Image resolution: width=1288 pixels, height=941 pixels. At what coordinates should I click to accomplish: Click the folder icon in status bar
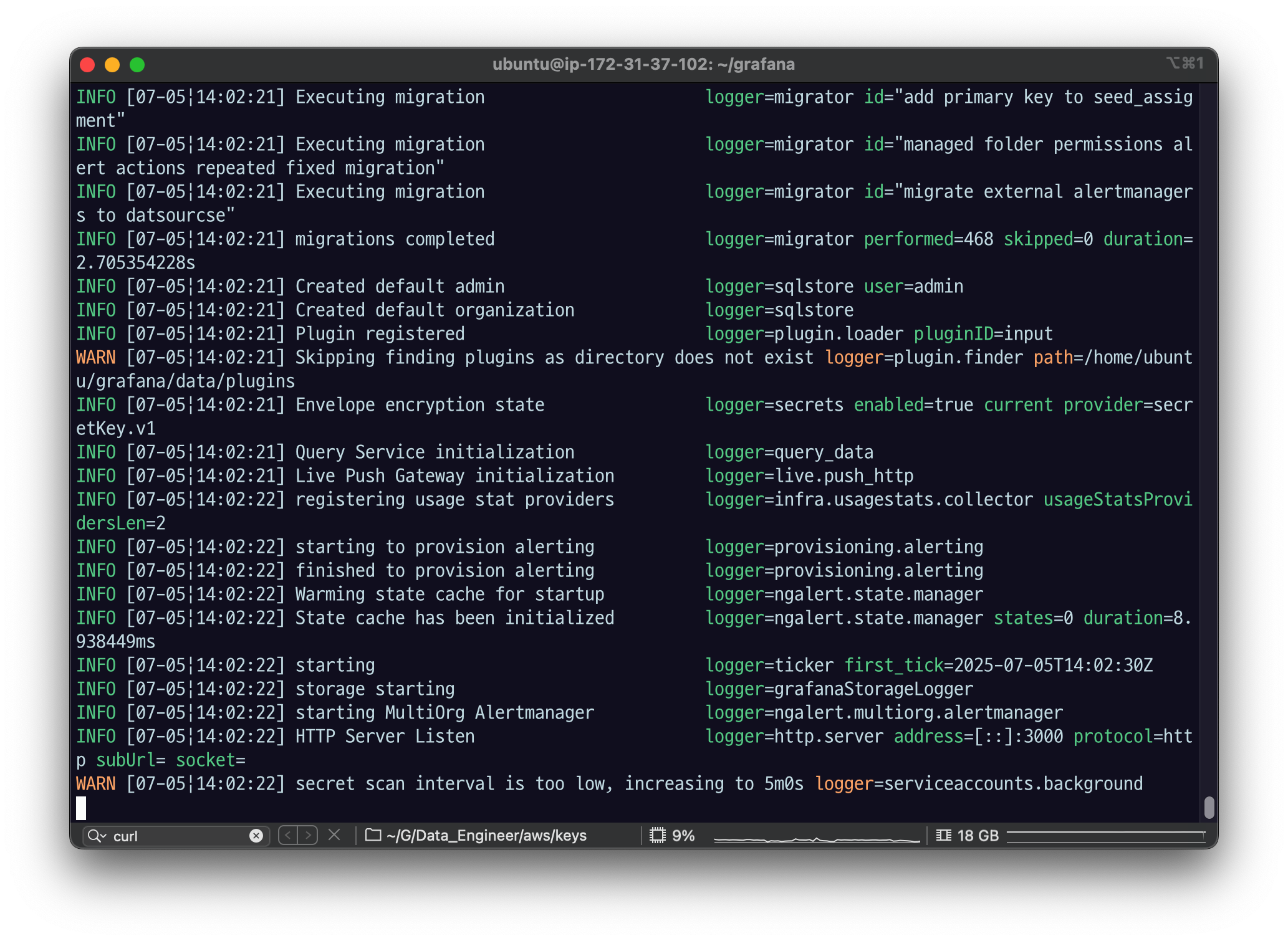pyautogui.click(x=373, y=835)
